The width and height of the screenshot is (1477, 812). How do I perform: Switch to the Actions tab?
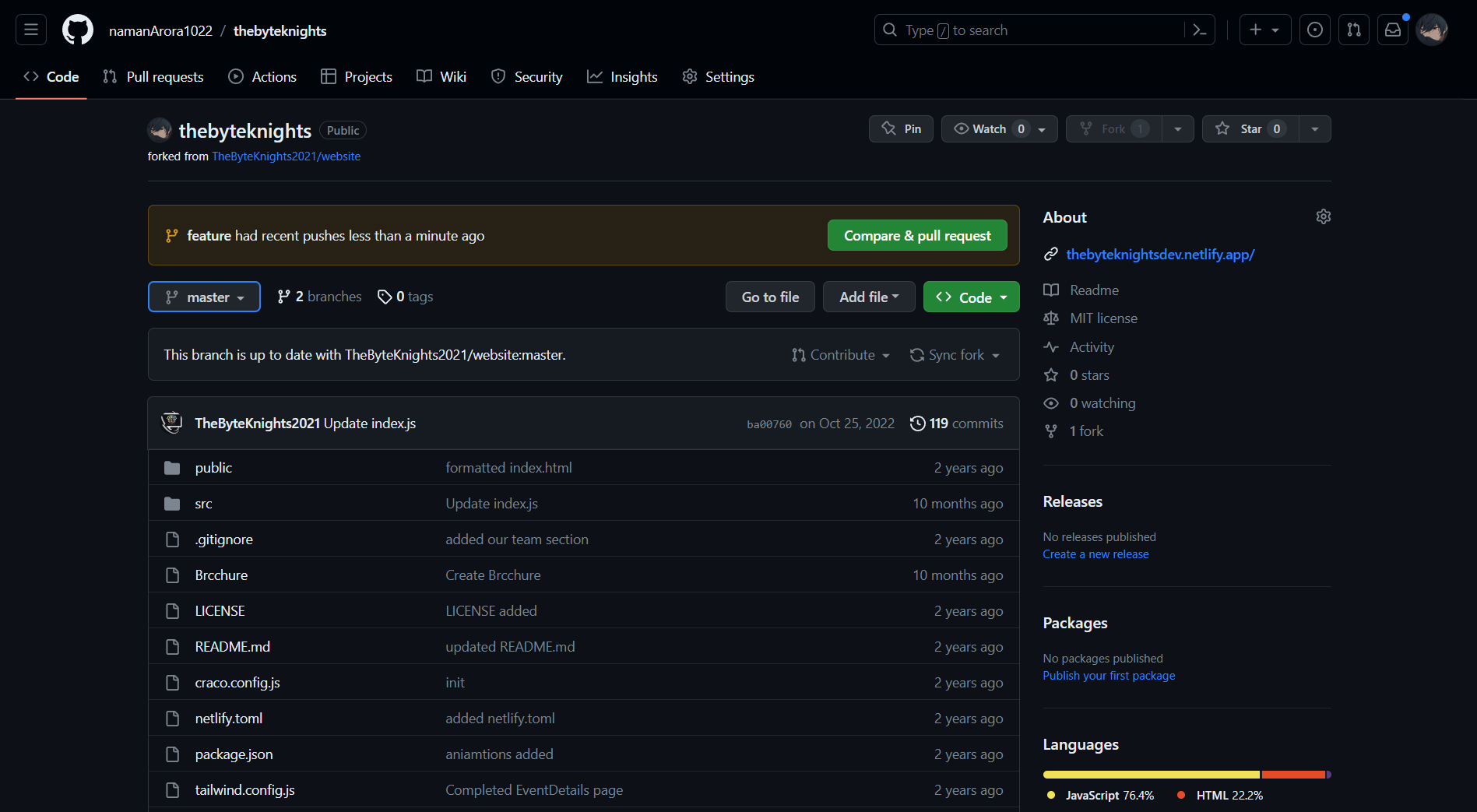click(262, 76)
